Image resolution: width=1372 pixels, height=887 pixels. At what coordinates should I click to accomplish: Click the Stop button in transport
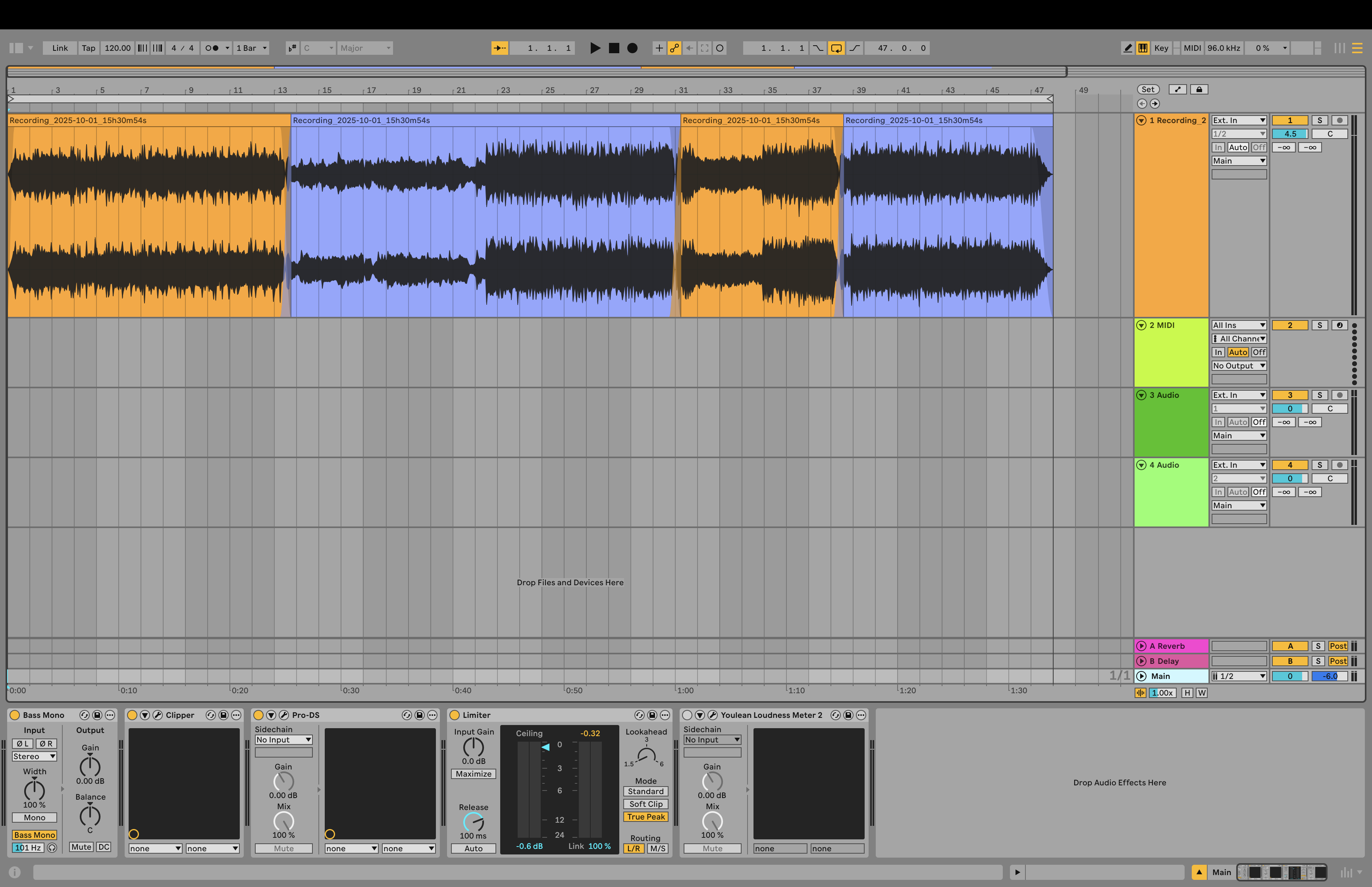tap(614, 48)
